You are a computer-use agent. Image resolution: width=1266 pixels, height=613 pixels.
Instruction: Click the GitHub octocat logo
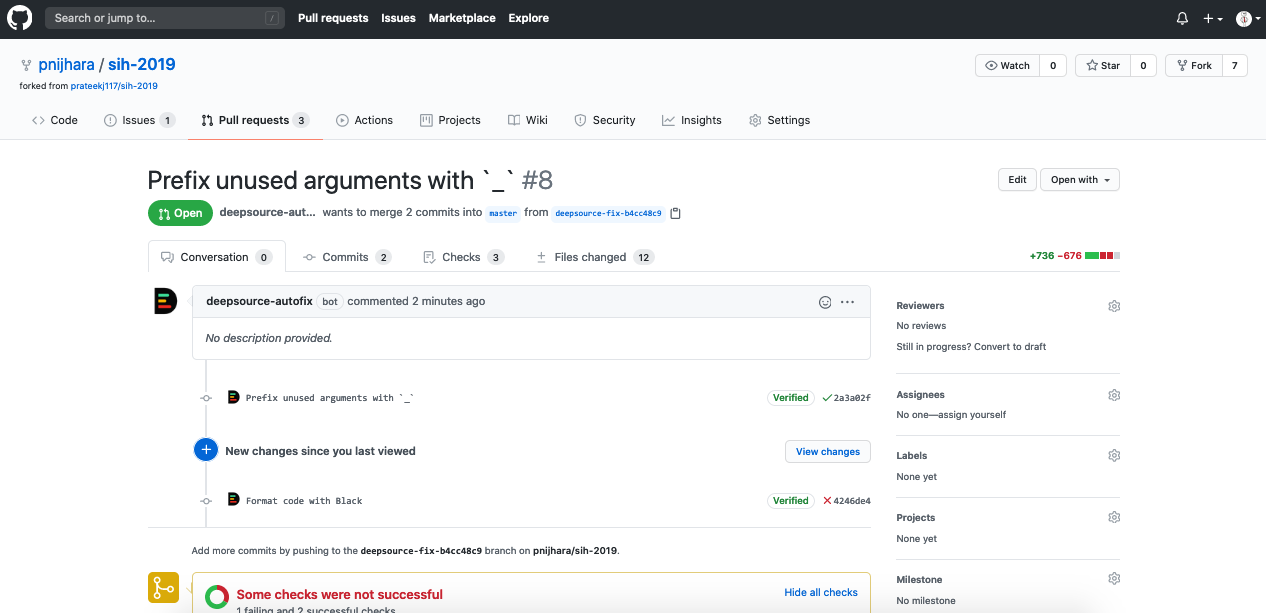20,17
